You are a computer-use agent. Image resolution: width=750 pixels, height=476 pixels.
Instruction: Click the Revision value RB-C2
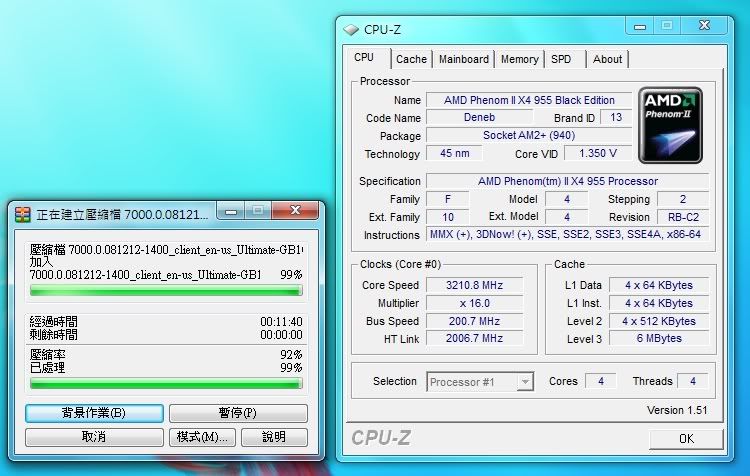tap(683, 217)
